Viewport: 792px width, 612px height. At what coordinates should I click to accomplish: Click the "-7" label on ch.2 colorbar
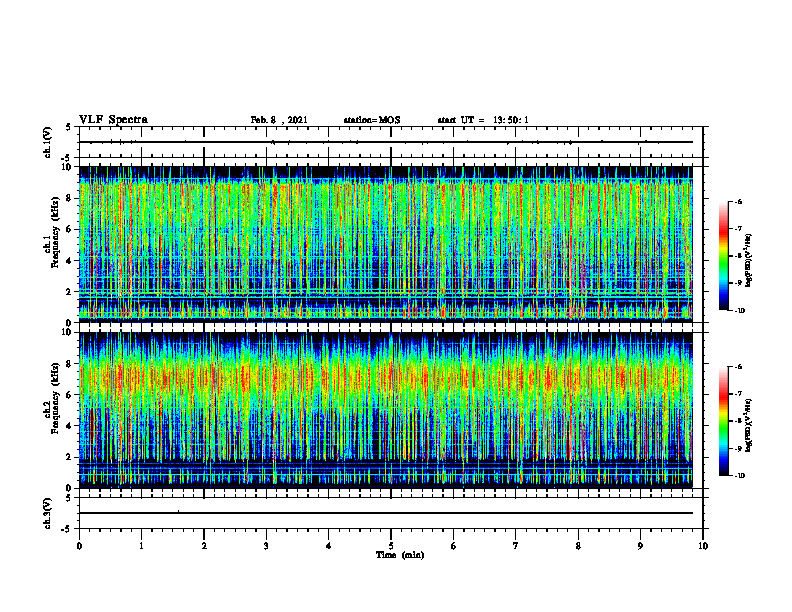pyautogui.click(x=739, y=394)
